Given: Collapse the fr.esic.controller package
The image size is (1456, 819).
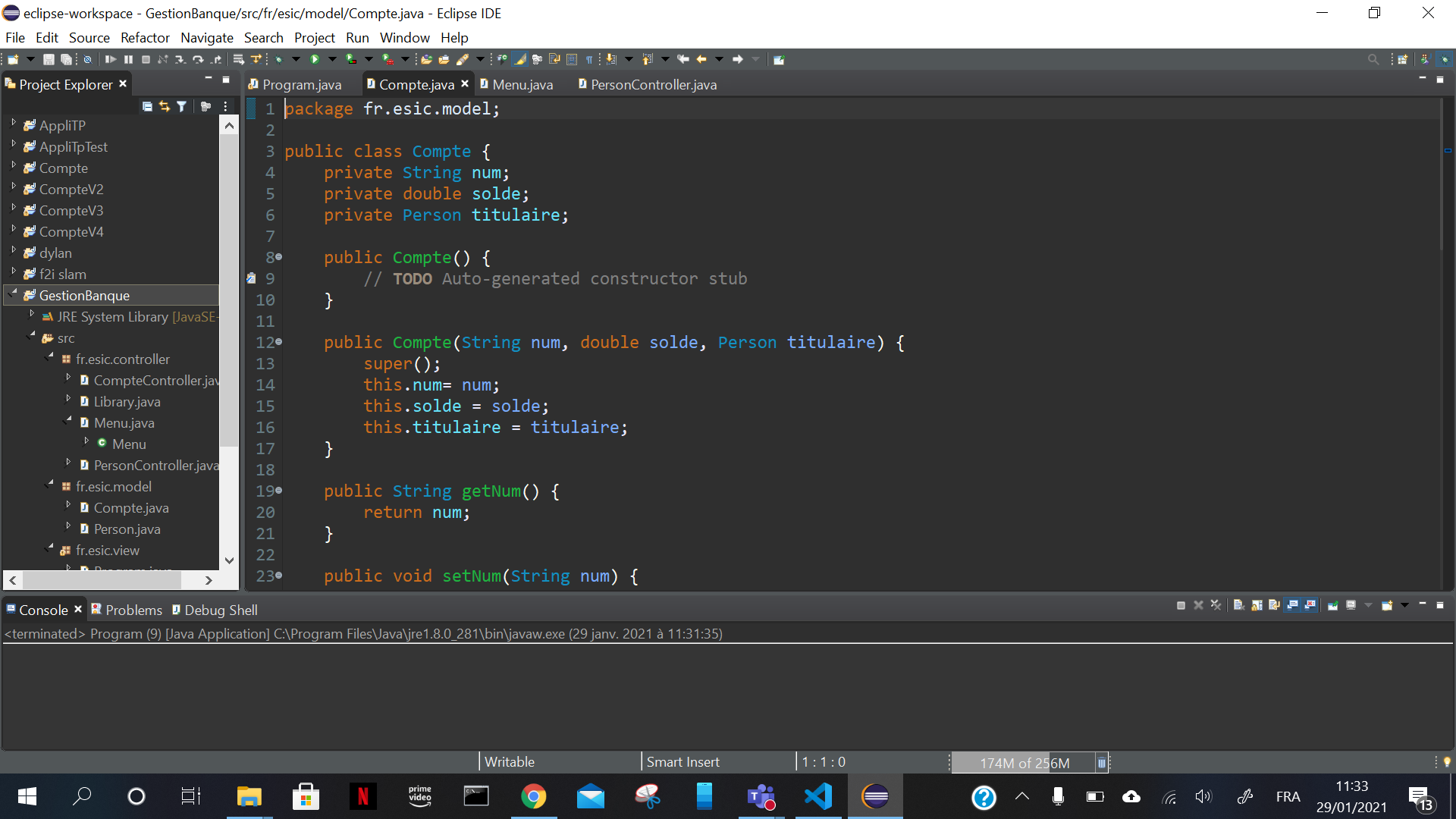Looking at the screenshot, I should [50, 356].
